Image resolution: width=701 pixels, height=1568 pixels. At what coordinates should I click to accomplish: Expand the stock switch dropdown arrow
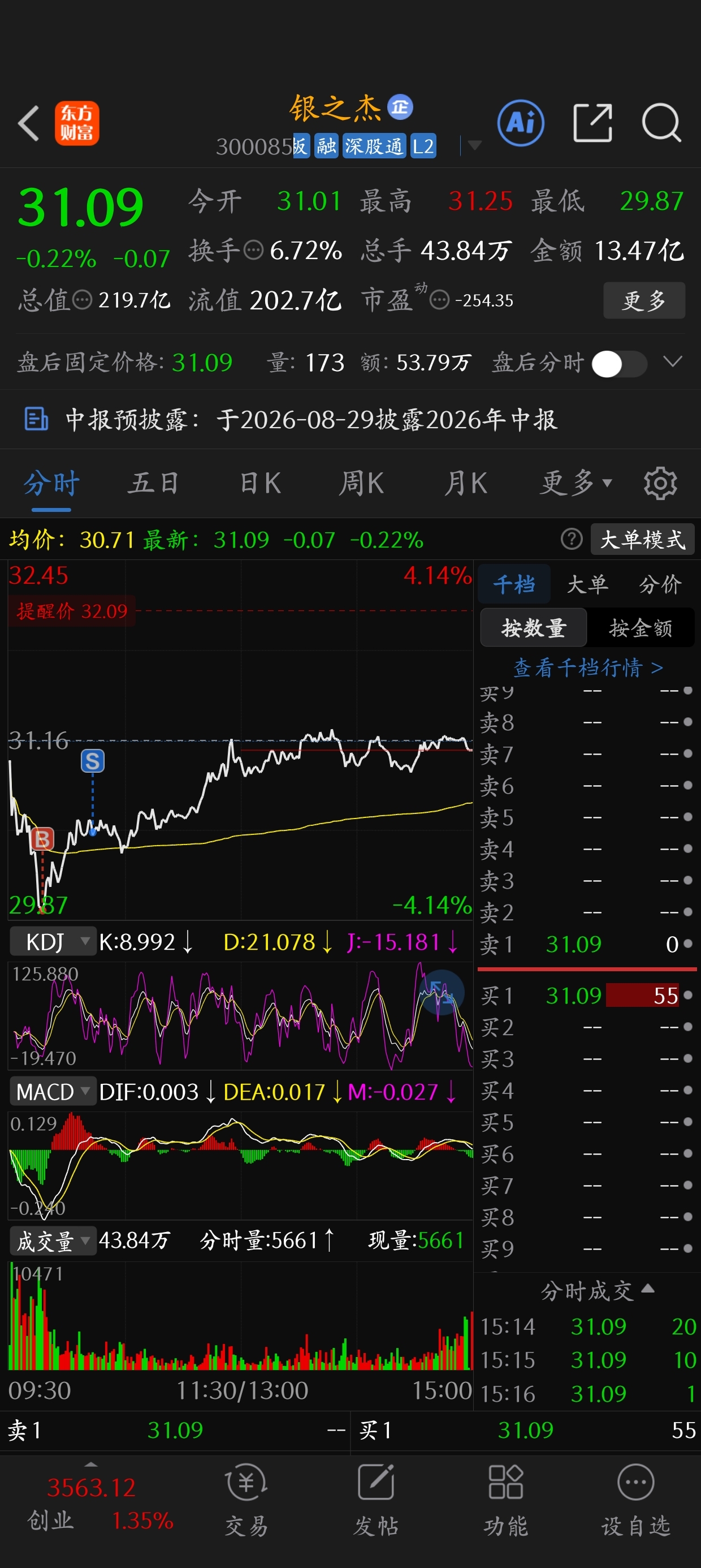click(x=475, y=145)
